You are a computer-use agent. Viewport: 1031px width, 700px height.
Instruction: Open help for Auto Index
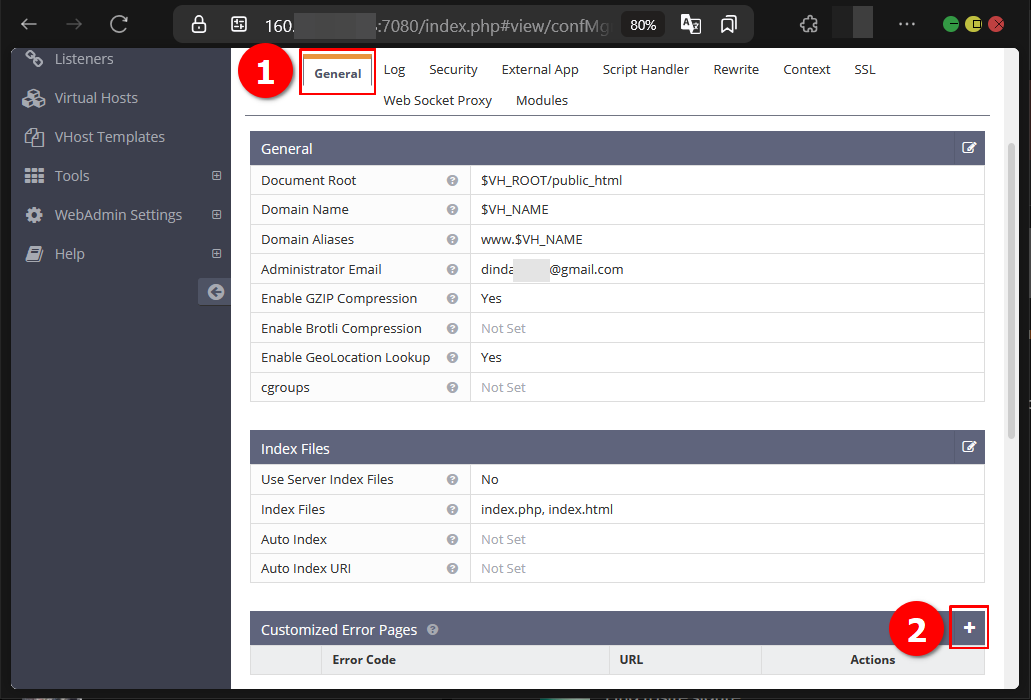(x=452, y=540)
